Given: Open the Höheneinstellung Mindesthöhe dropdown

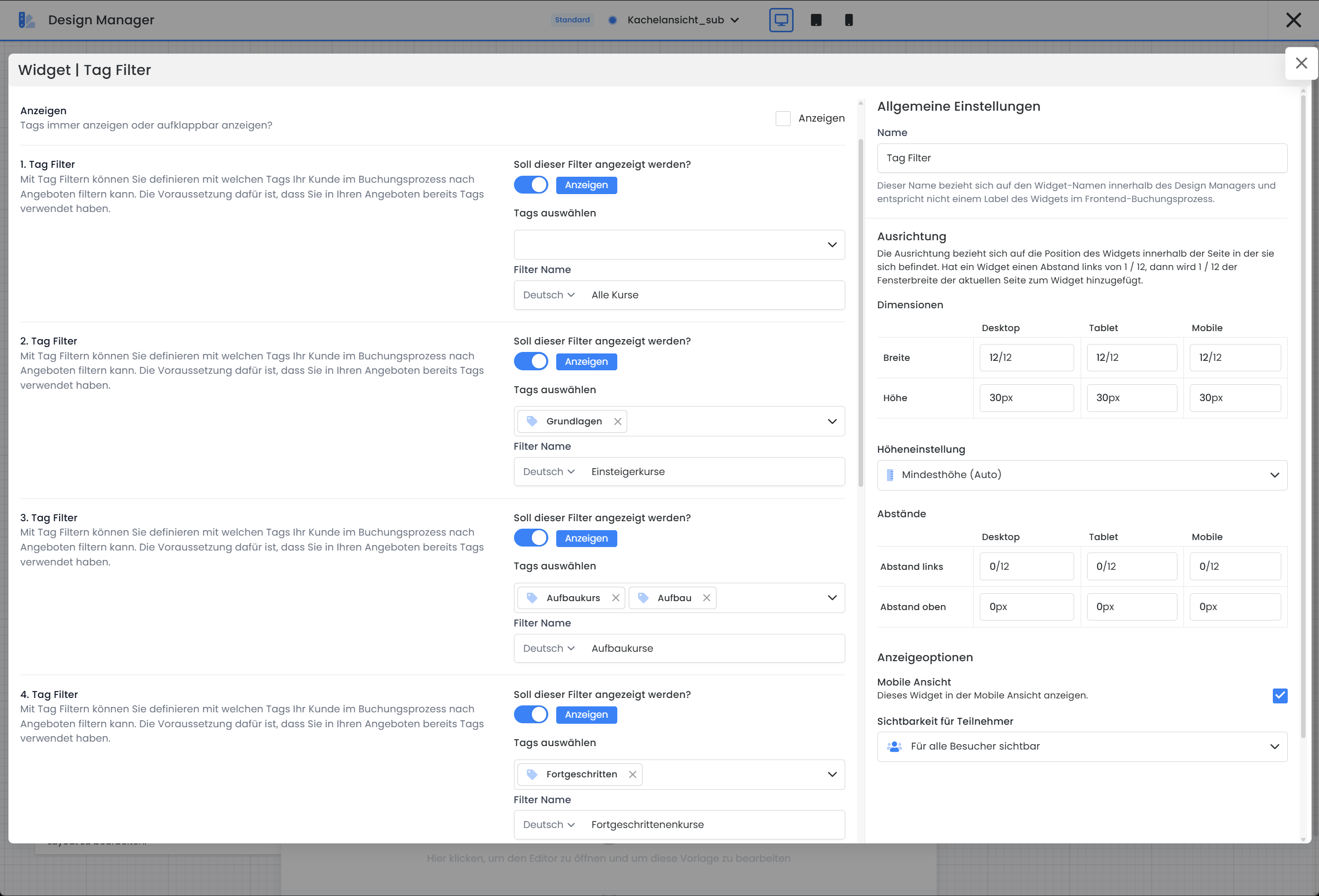Looking at the screenshot, I should pyautogui.click(x=1081, y=475).
